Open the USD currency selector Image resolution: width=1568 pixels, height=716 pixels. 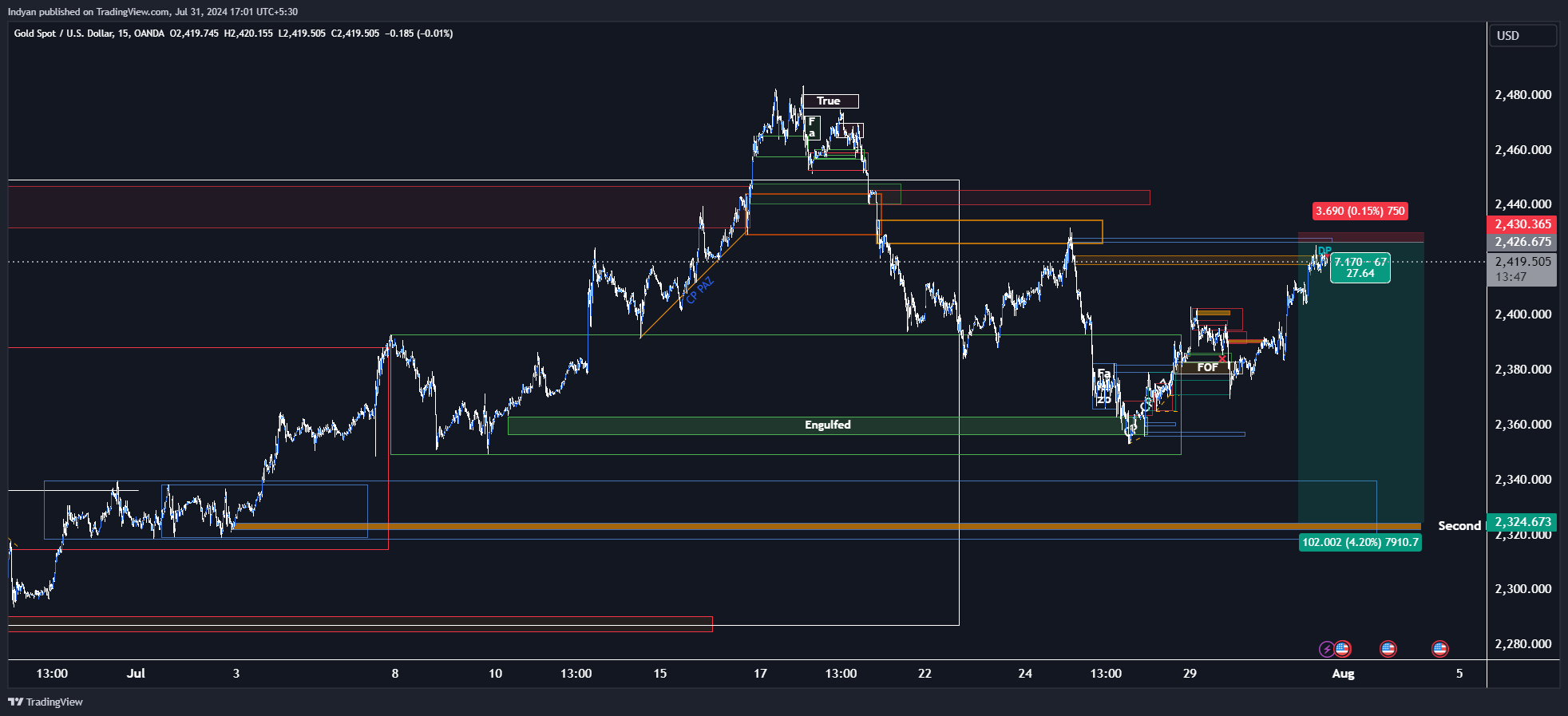coord(1522,35)
